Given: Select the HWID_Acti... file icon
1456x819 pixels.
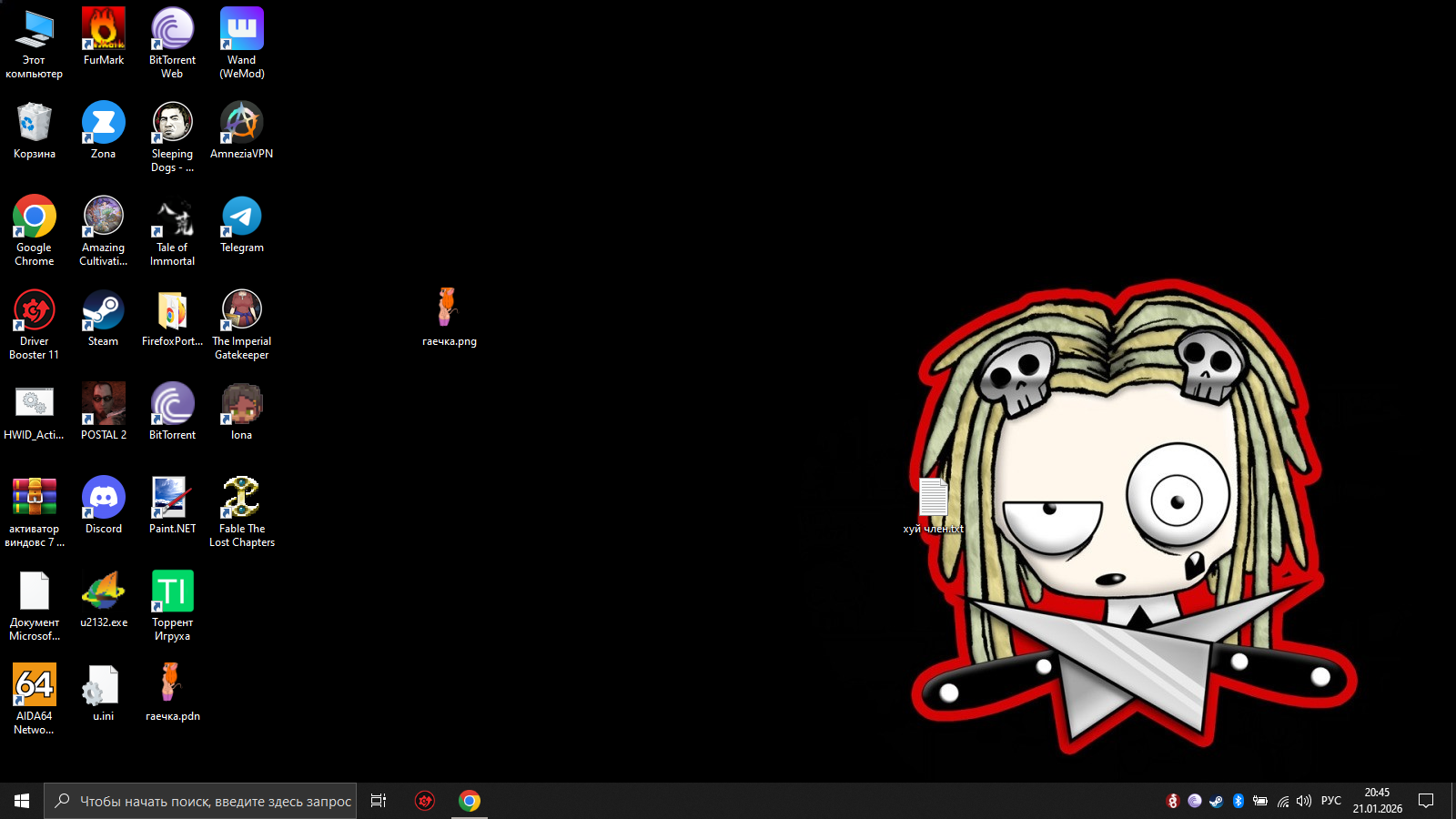Looking at the screenshot, I should [34, 411].
